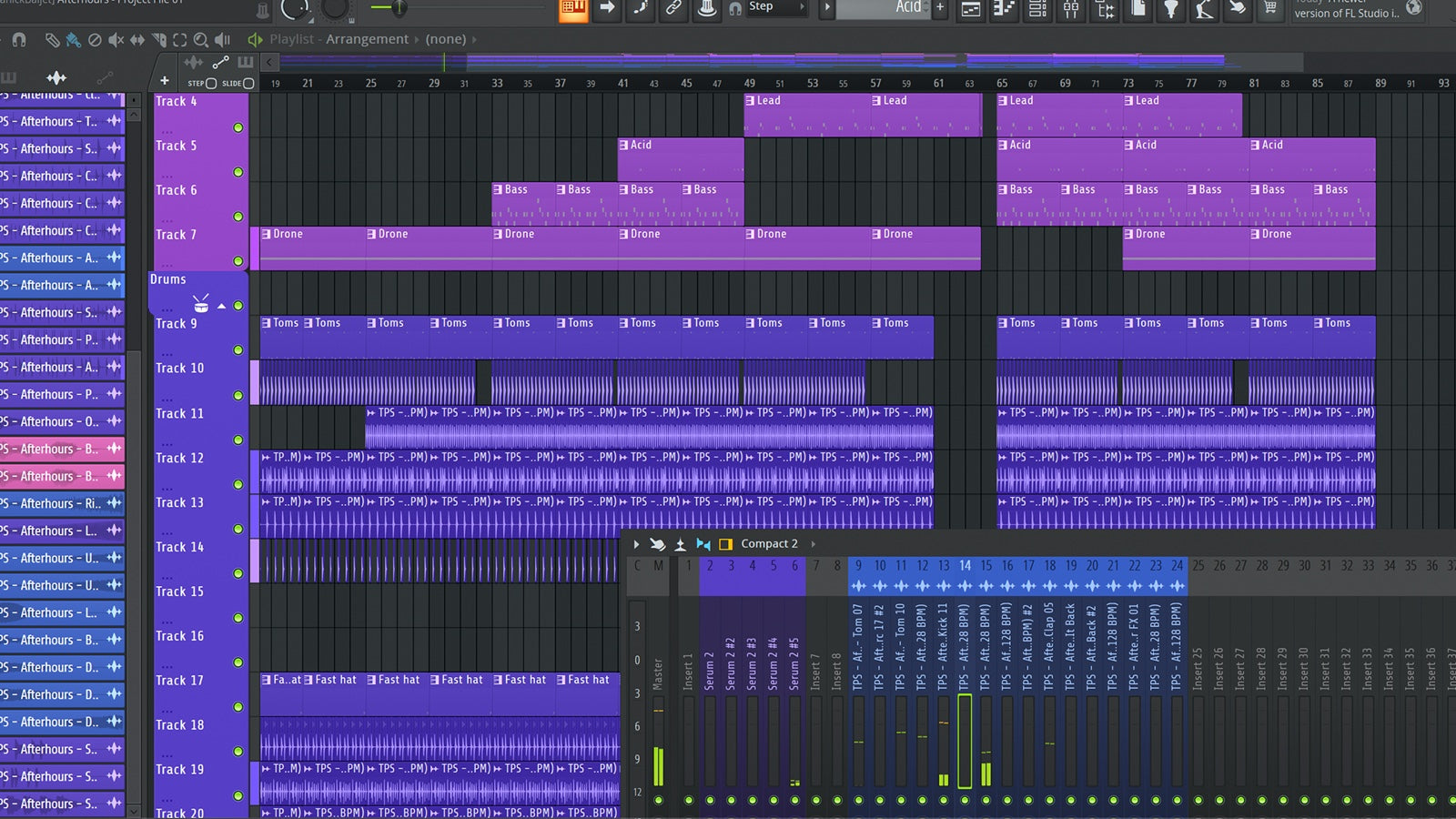Open the Compact 2 mixer layout dropdown
The height and width of the screenshot is (819, 1456).
(x=769, y=543)
